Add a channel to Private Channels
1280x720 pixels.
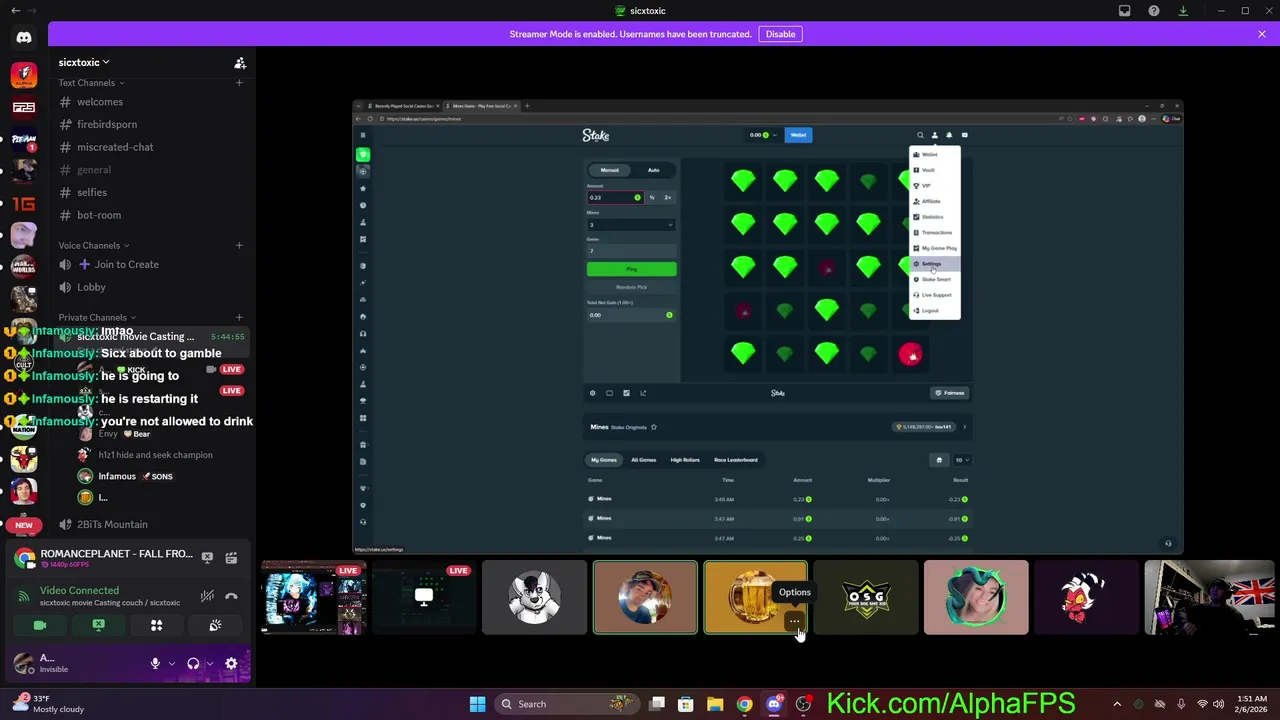pos(239,317)
